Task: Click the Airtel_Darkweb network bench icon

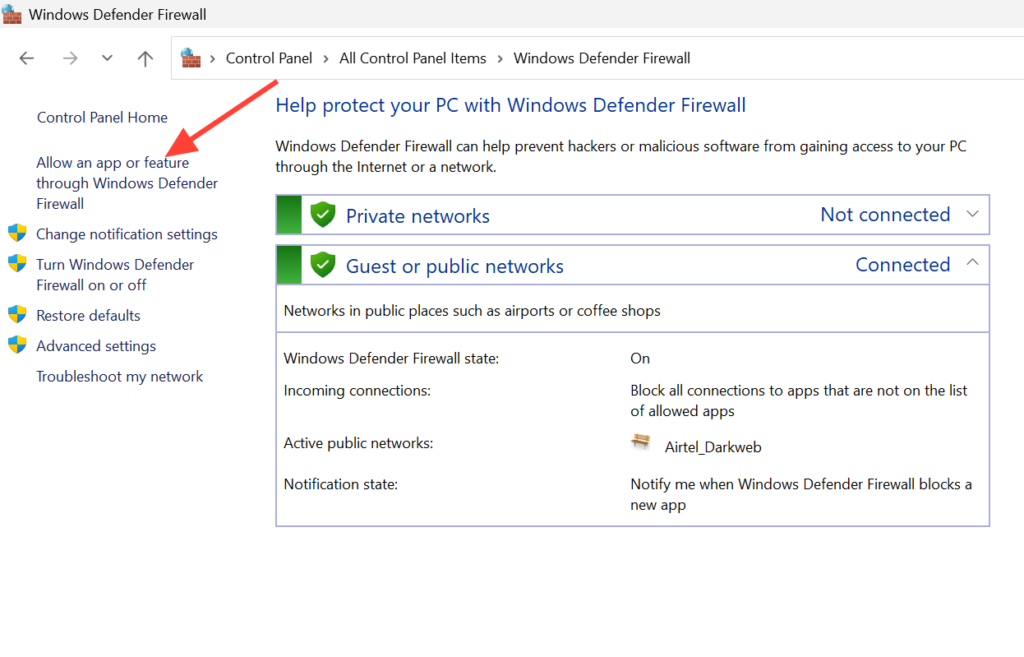Action: [641, 442]
